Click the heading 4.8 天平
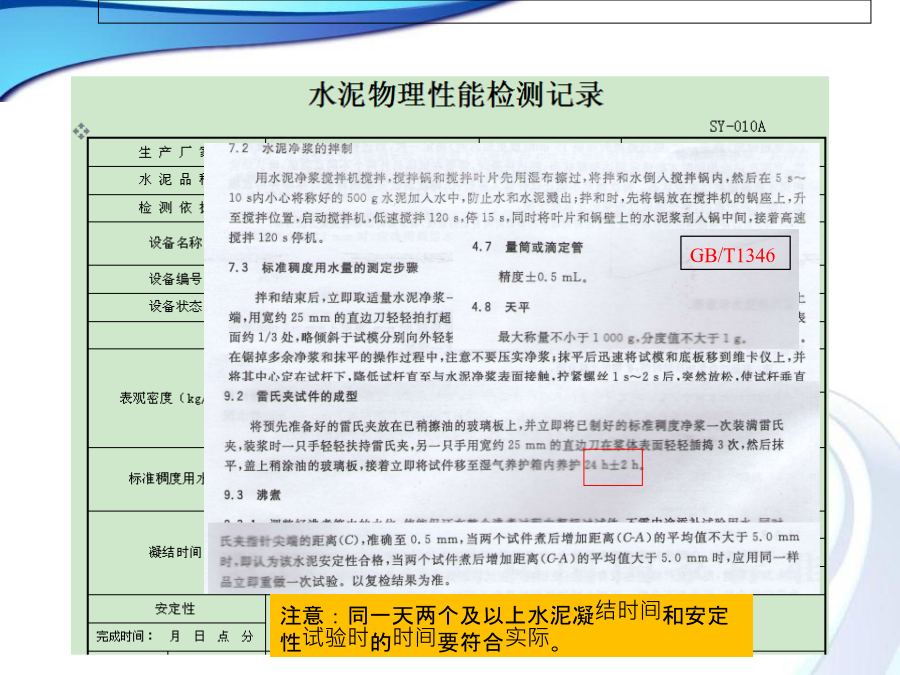This screenshot has height=675, width=900. point(501,307)
